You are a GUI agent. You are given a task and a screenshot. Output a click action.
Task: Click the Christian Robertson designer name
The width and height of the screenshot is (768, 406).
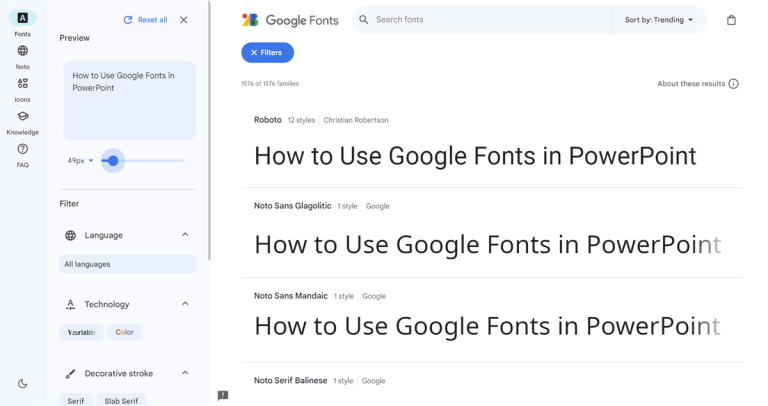tap(356, 120)
